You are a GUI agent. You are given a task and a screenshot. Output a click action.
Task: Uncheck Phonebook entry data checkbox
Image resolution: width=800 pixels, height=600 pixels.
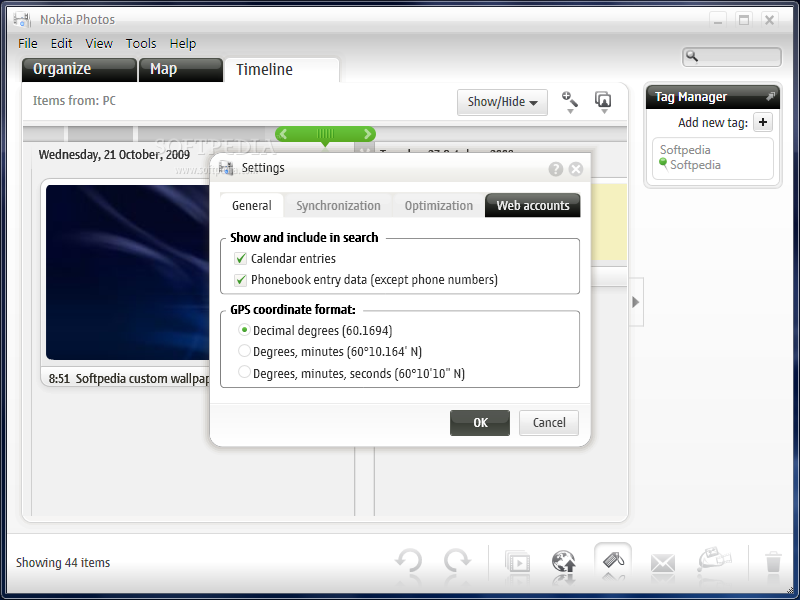(240, 280)
